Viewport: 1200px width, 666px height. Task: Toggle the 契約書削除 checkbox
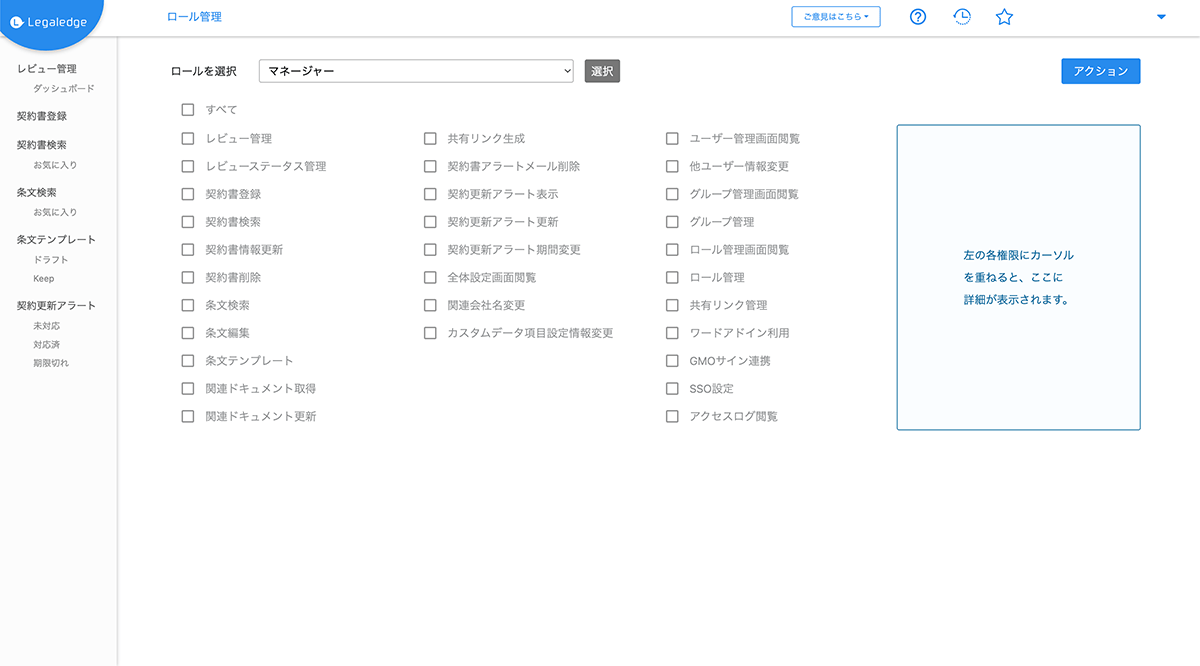pyautogui.click(x=188, y=277)
